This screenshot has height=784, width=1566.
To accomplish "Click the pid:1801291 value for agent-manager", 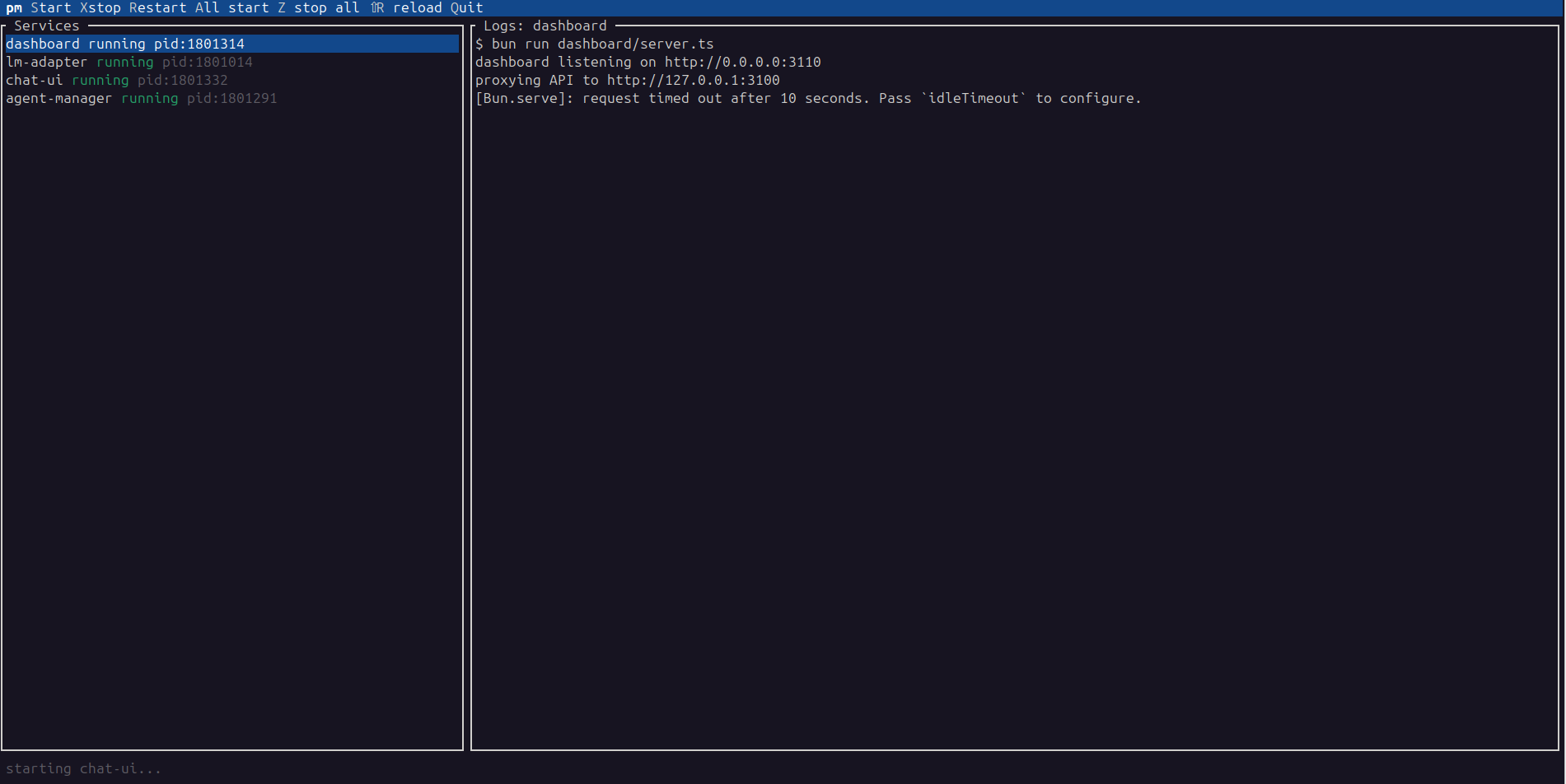I will coord(232,98).
